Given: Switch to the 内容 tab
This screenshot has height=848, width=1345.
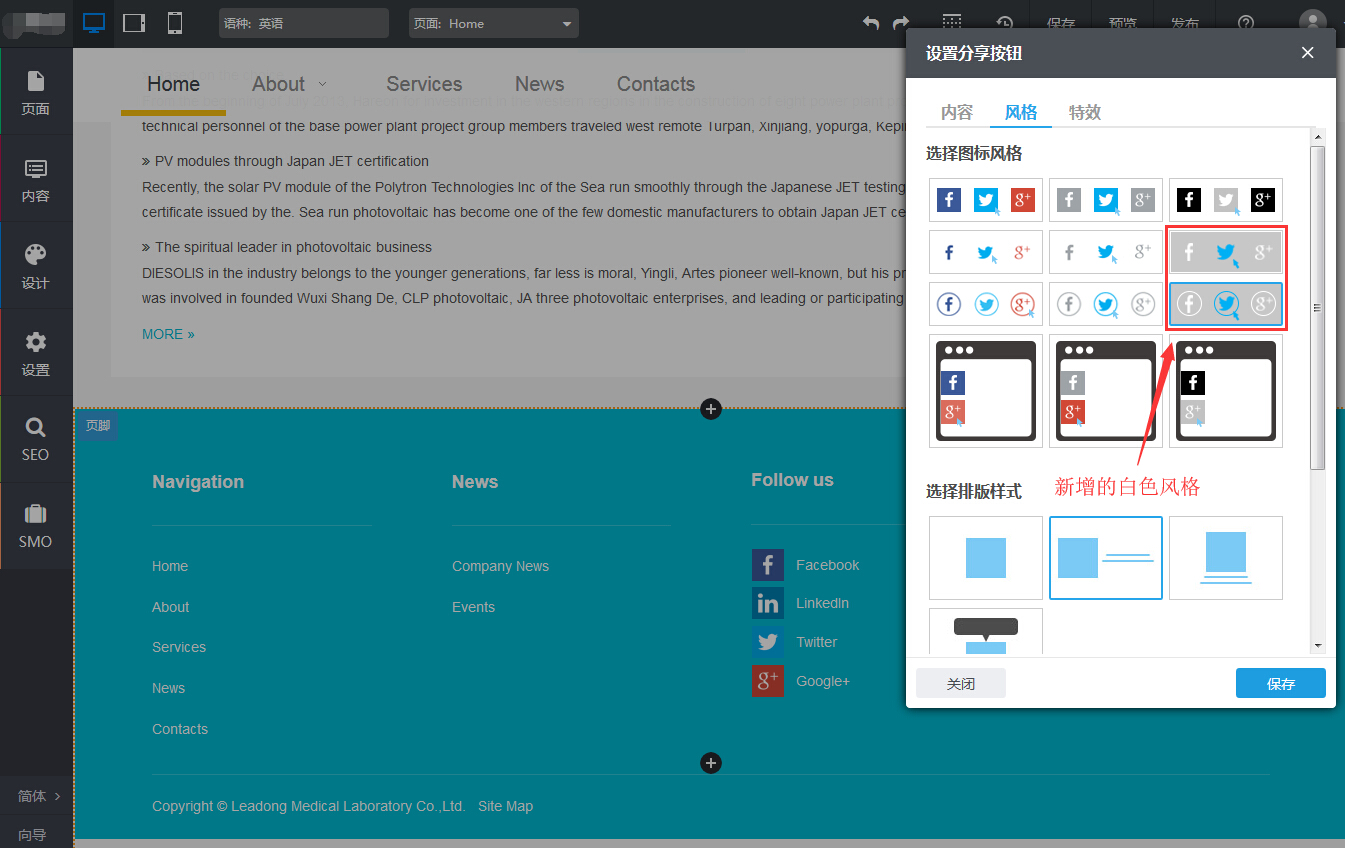Looking at the screenshot, I should coord(956,112).
